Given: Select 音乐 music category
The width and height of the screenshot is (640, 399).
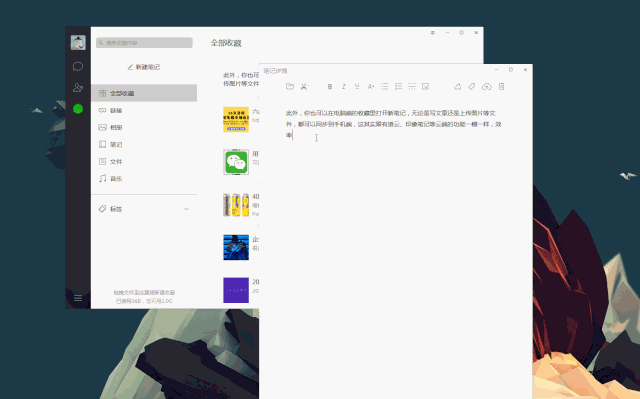Looking at the screenshot, I should point(144,179).
